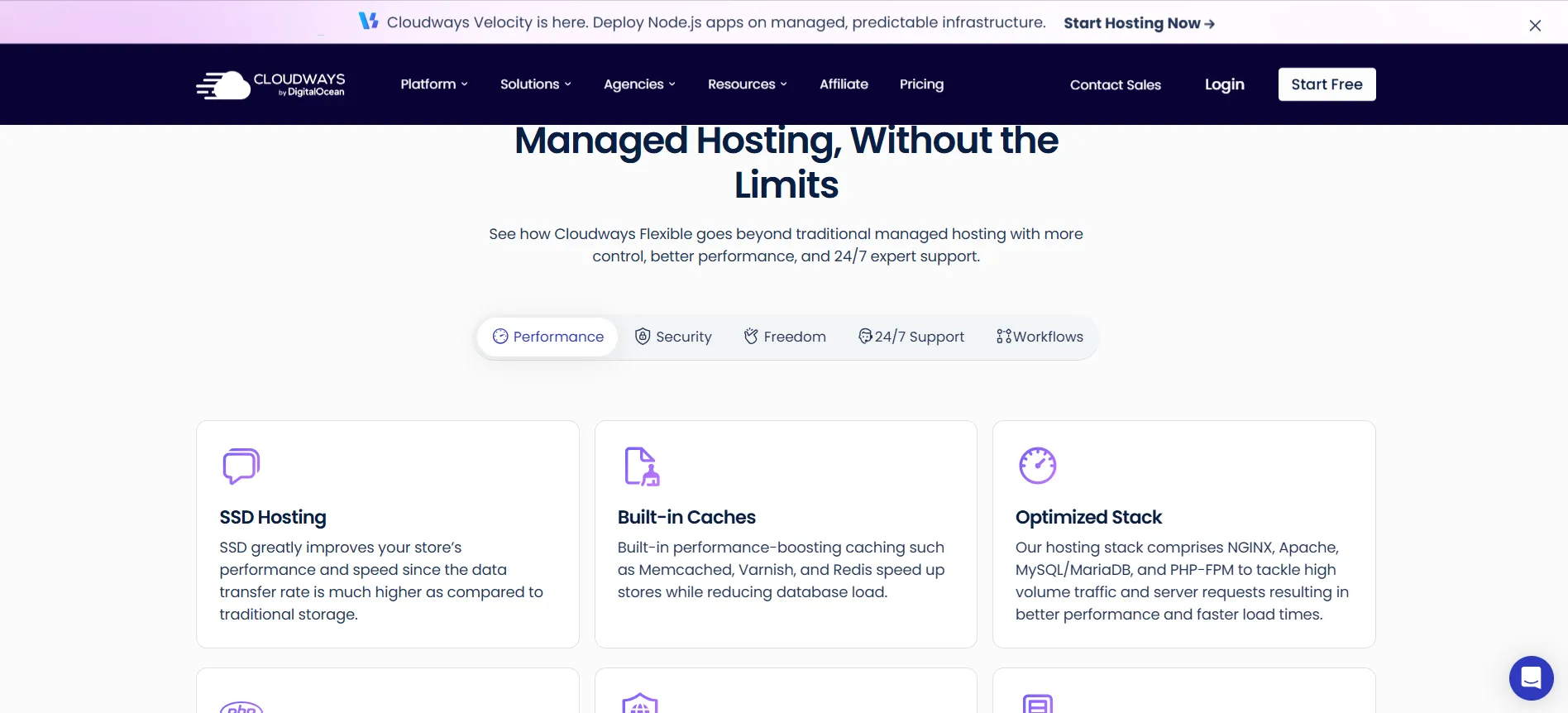Click the Optimized Stack speedometer icon
The width and height of the screenshot is (1568, 713).
[1038, 465]
